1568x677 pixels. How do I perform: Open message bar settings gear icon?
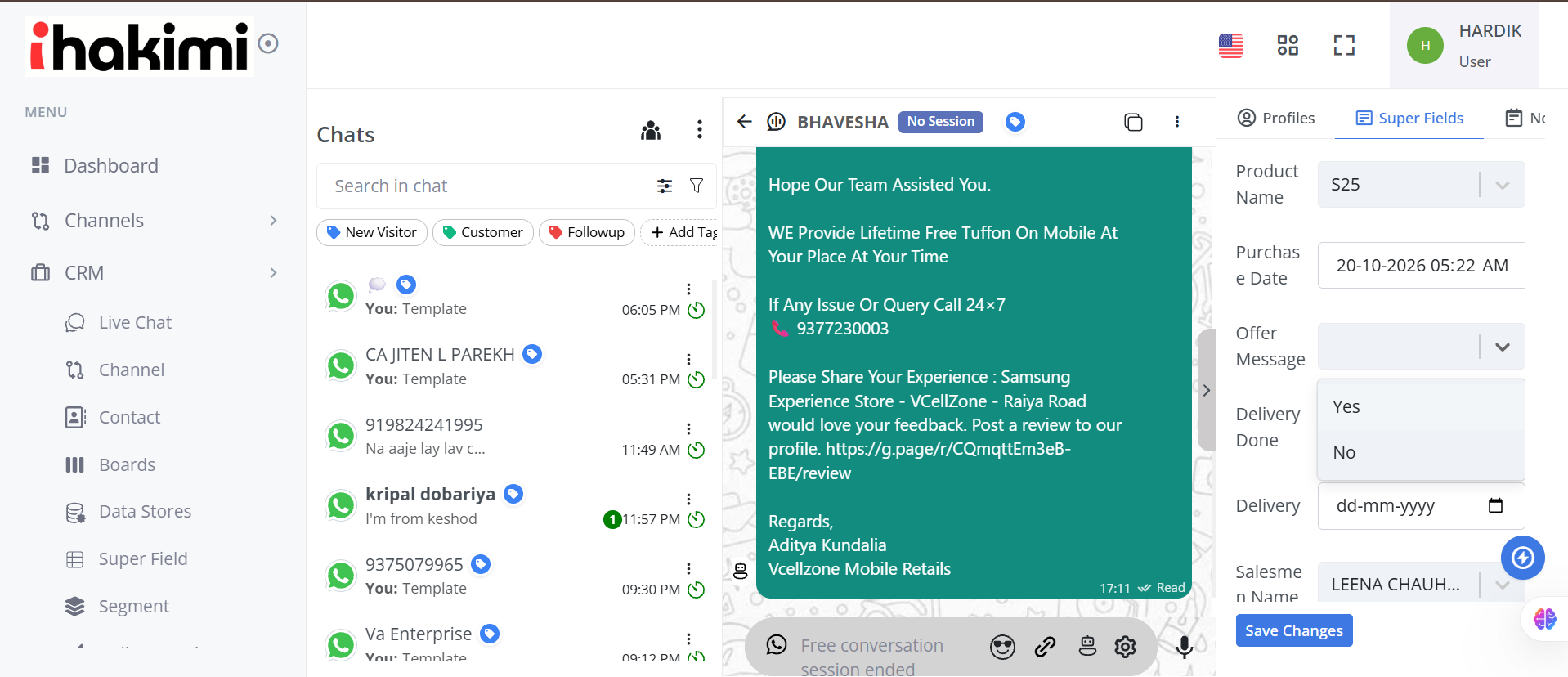(x=1126, y=647)
